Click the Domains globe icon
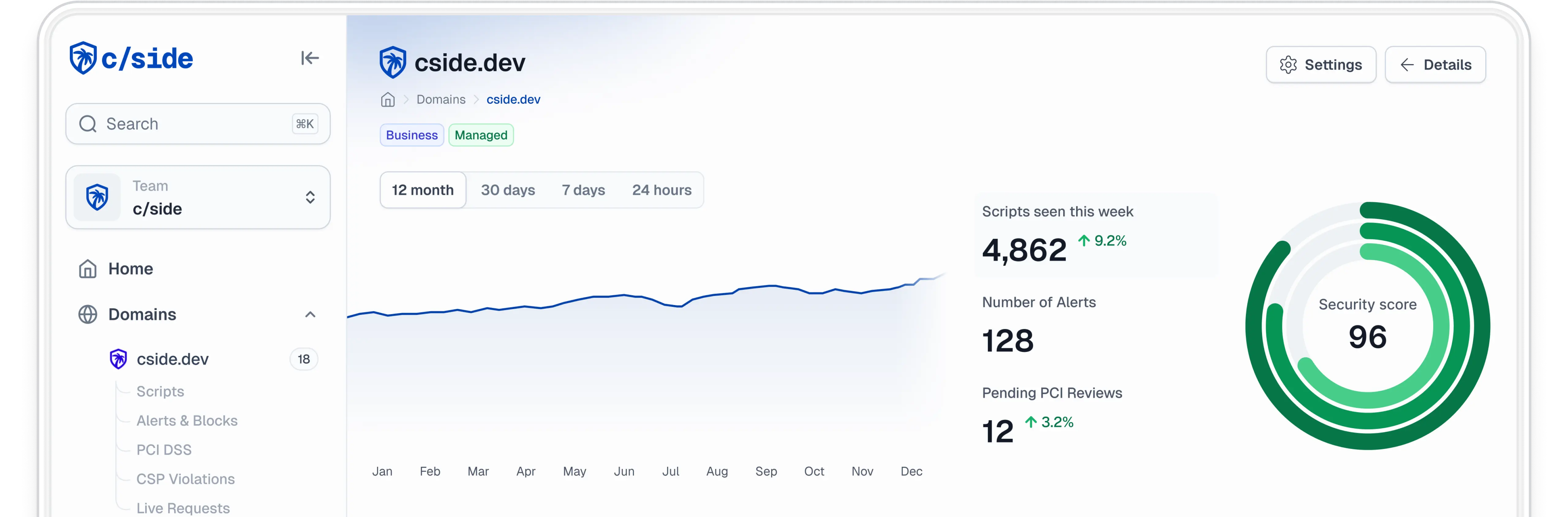 [x=88, y=314]
